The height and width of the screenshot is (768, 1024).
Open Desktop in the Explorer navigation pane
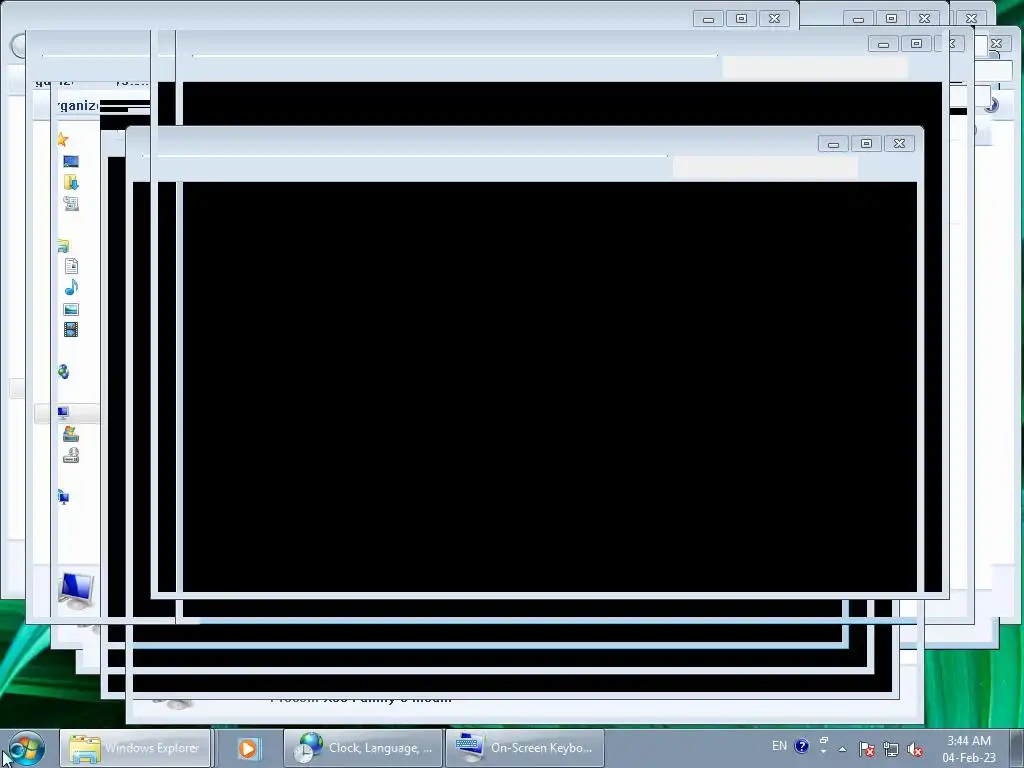(71, 161)
